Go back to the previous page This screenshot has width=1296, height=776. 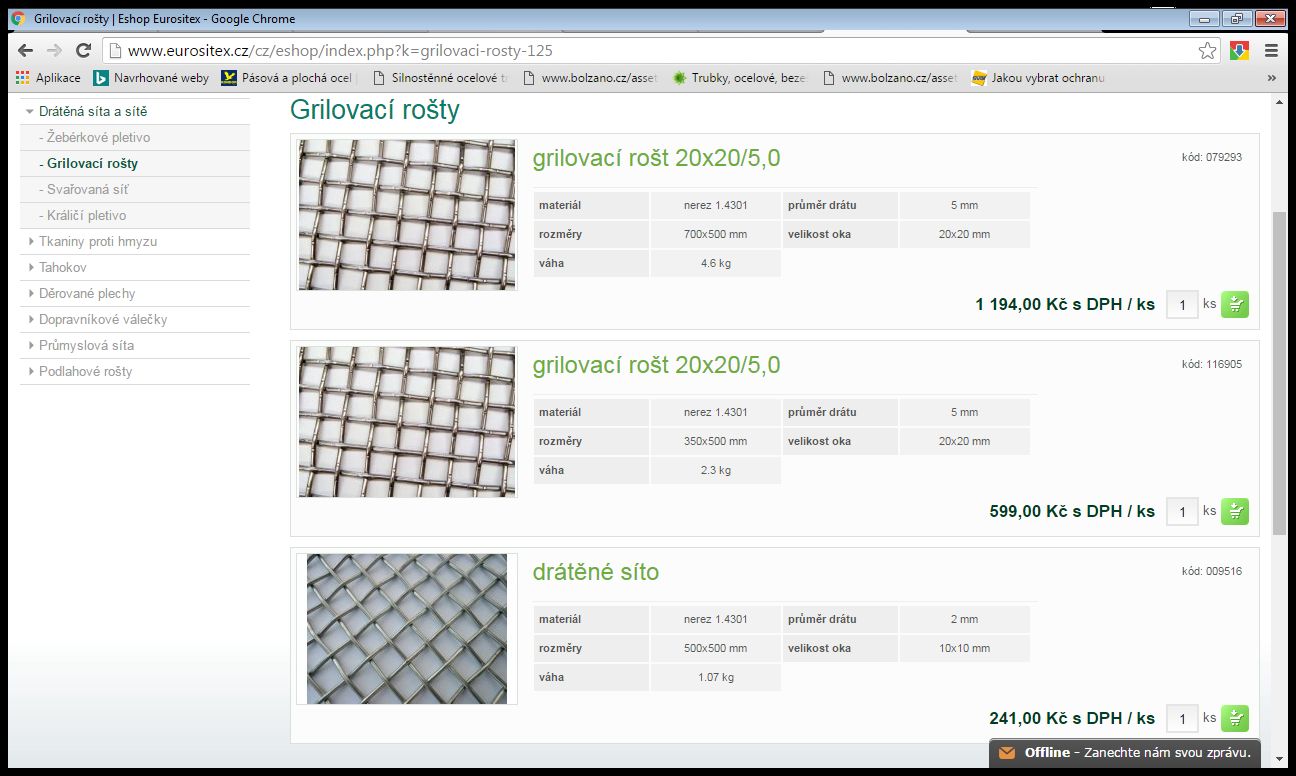26,50
